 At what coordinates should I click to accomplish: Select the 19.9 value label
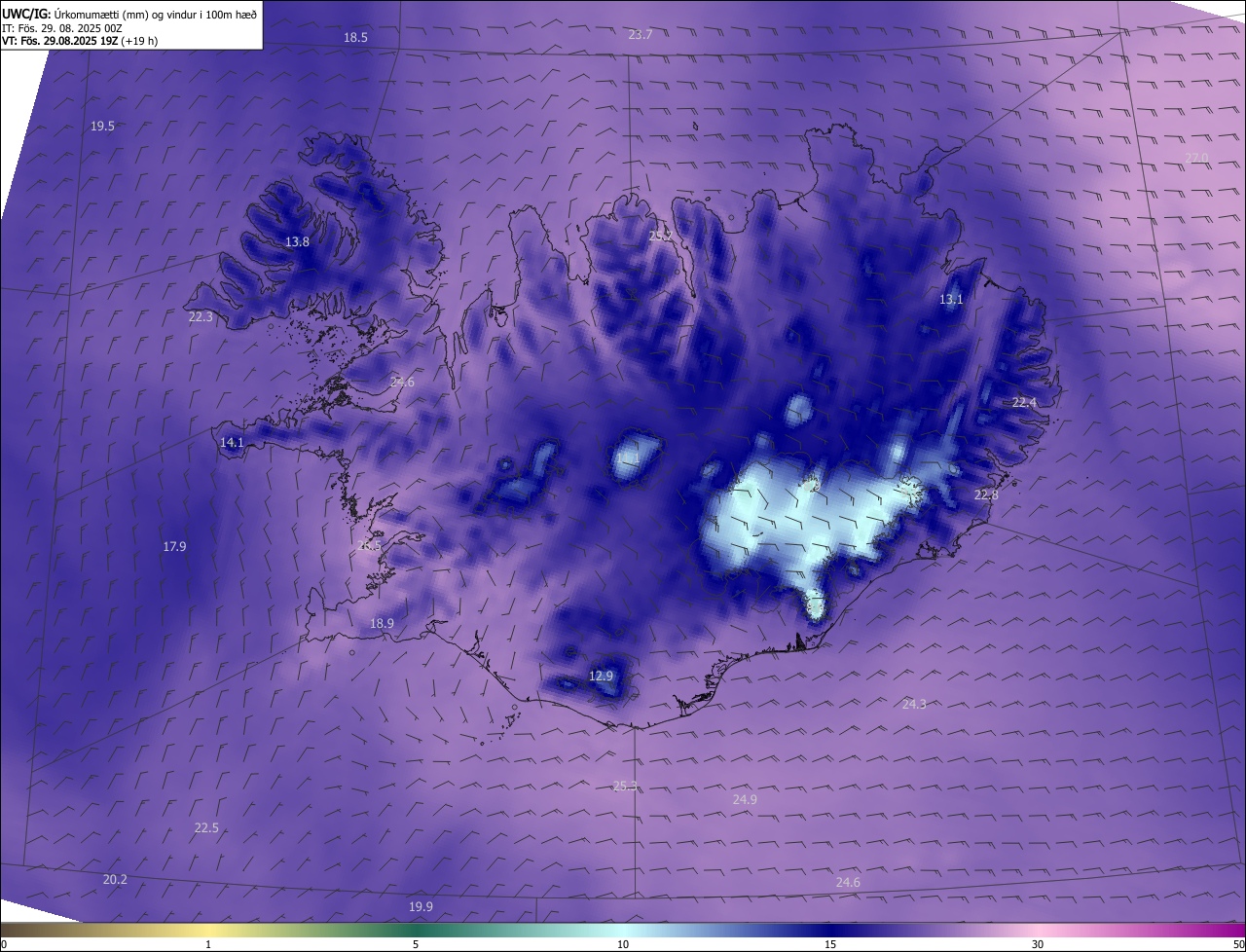(421, 906)
